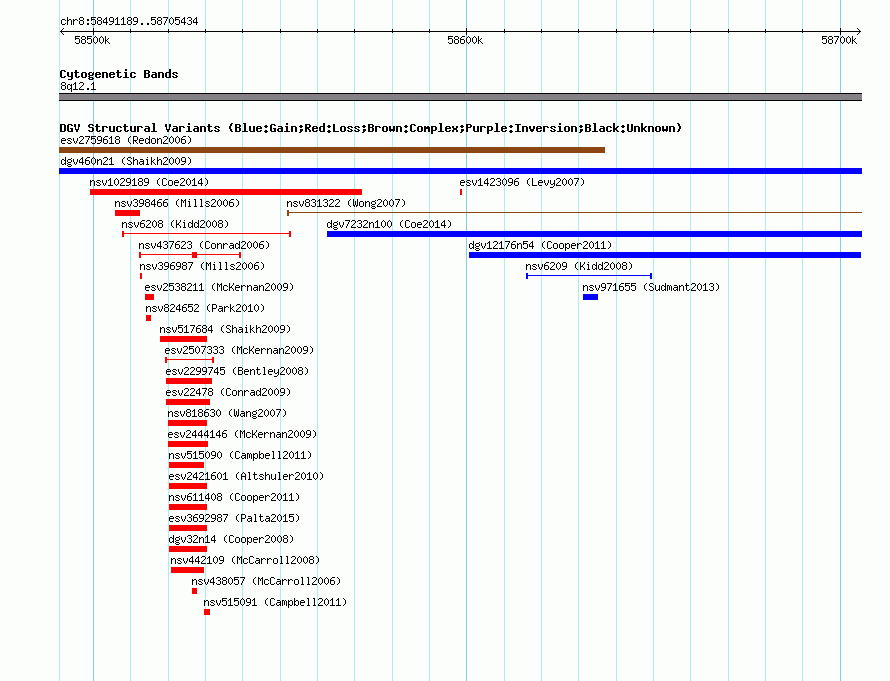890x681 pixels.
Task: Select esv2444146 (McKernan2009) variant label
Action: tap(242, 434)
